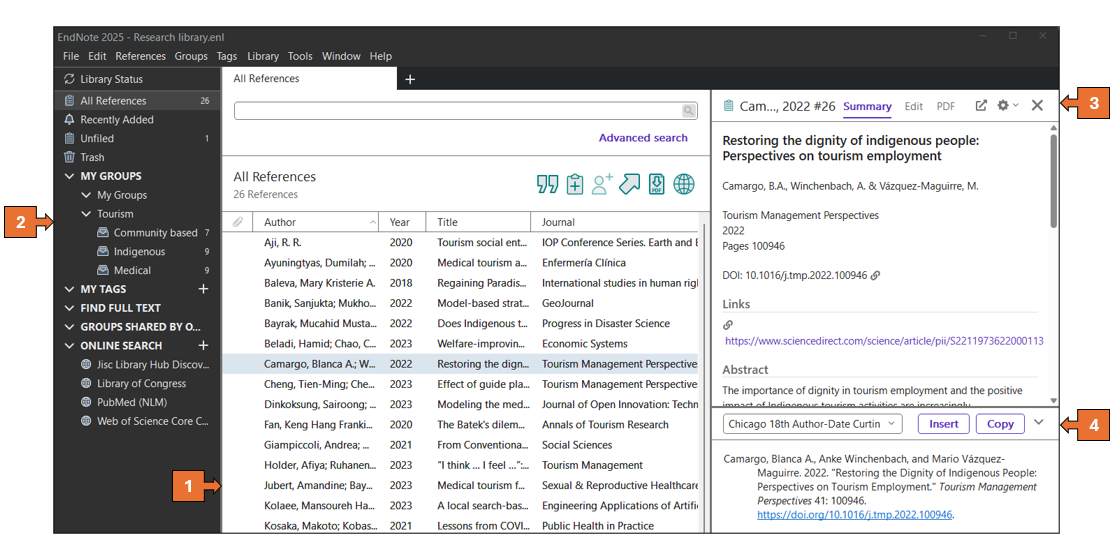This screenshot has height=539, width=1115.
Task: Open reference in new window icon
Action: pyautogui.click(x=981, y=106)
